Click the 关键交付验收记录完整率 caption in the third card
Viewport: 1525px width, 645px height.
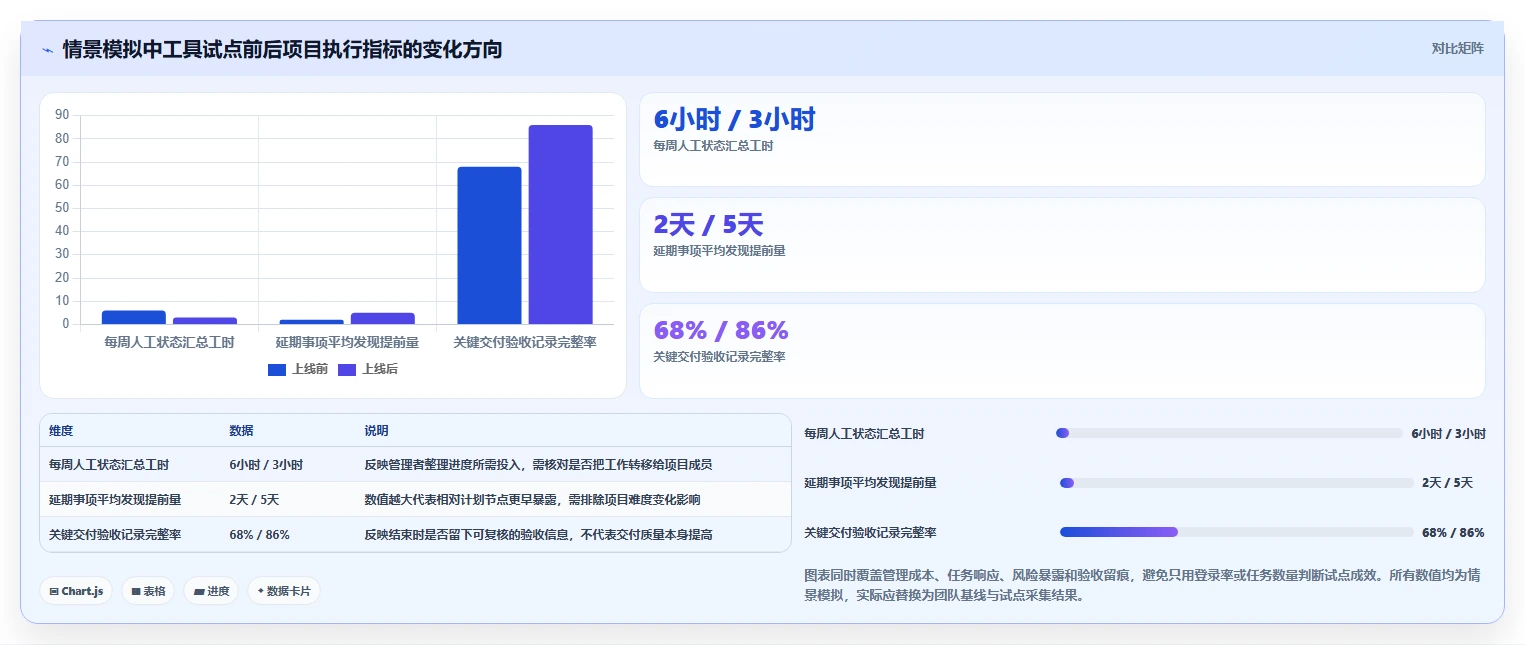pos(719,357)
